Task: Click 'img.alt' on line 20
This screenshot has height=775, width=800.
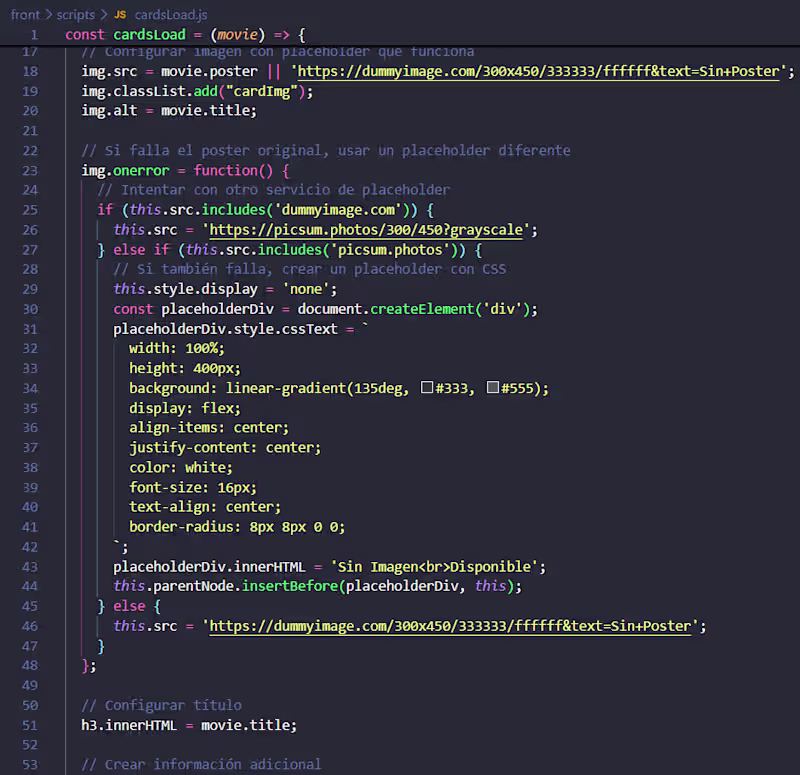Action: 109,111
